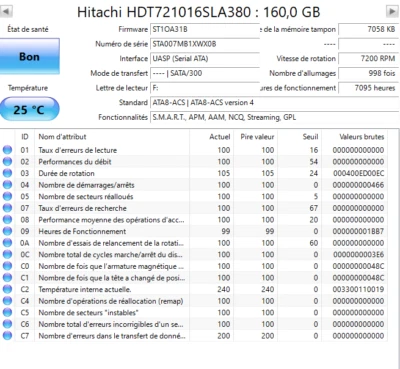Click the 25 °C temperature indicator
The width and height of the screenshot is (400, 369).
tap(29, 109)
